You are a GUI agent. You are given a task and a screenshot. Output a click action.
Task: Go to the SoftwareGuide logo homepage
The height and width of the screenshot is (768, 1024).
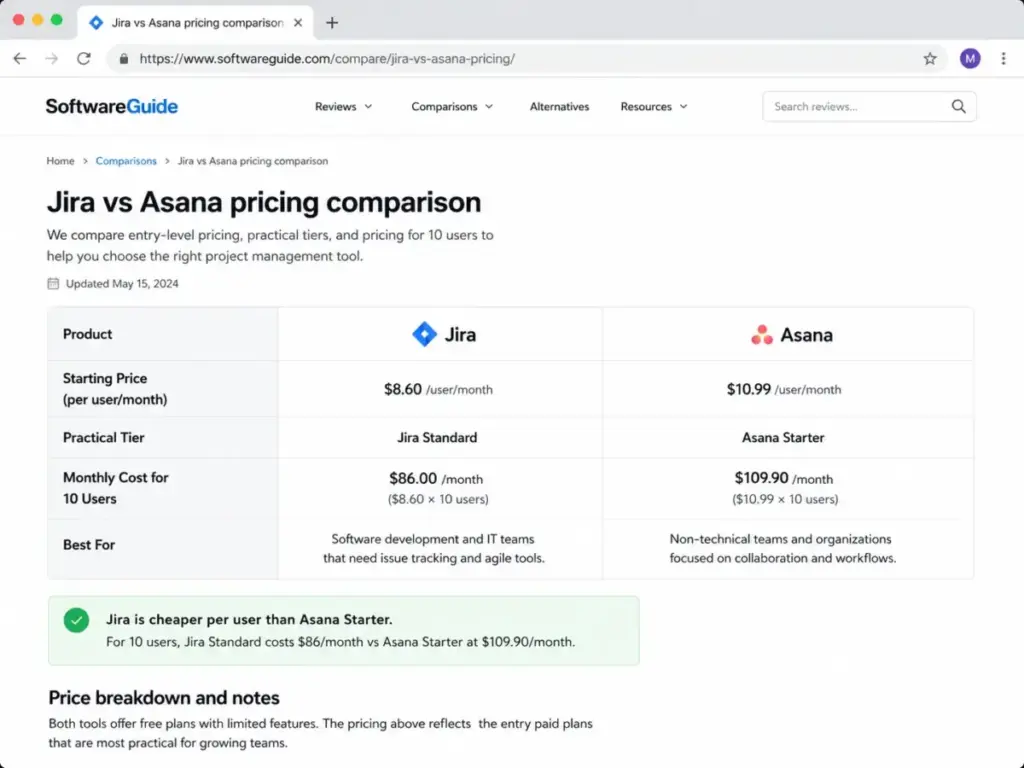112,106
